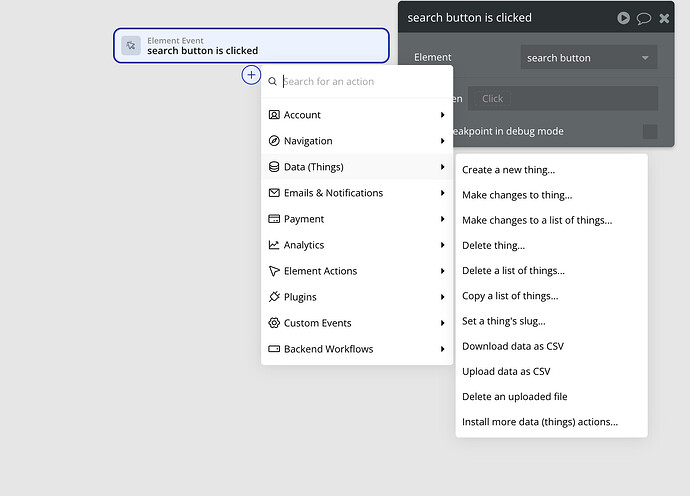Expand the Analytics submenu arrow
This screenshot has height=496, width=690.
(x=442, y=245)
